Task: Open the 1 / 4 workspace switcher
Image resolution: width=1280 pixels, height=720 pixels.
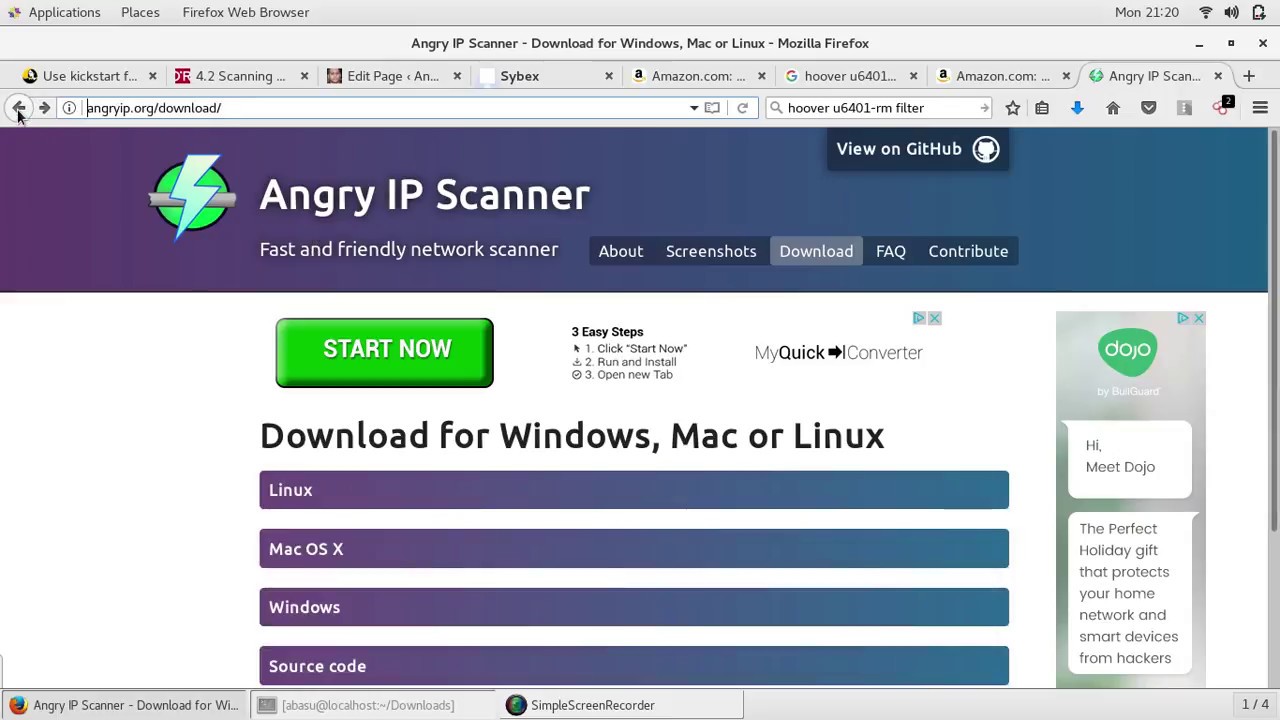Action: [x=1255, y=705]
